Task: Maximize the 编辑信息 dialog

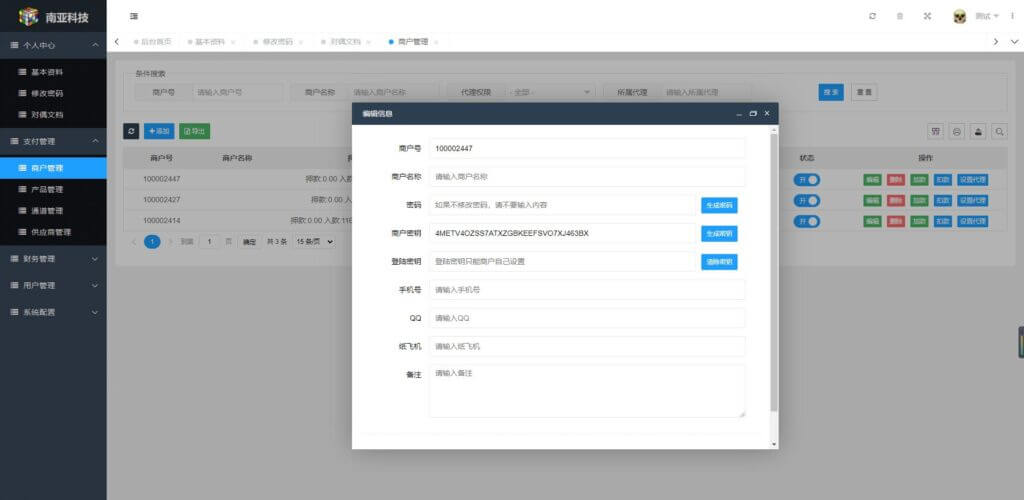Action: coord(753,114)
